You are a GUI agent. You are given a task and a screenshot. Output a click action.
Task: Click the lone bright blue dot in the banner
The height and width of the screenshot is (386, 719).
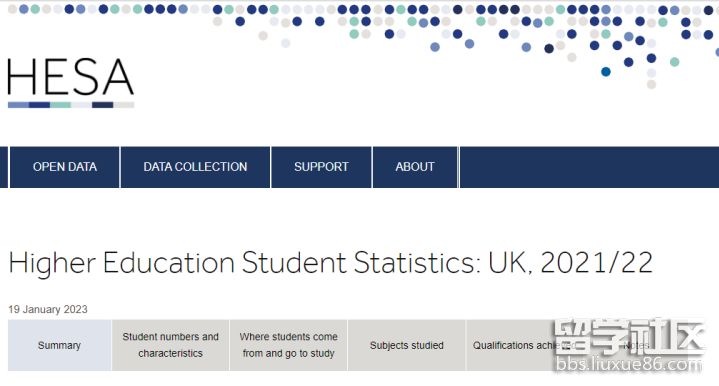tap(606, 72)
